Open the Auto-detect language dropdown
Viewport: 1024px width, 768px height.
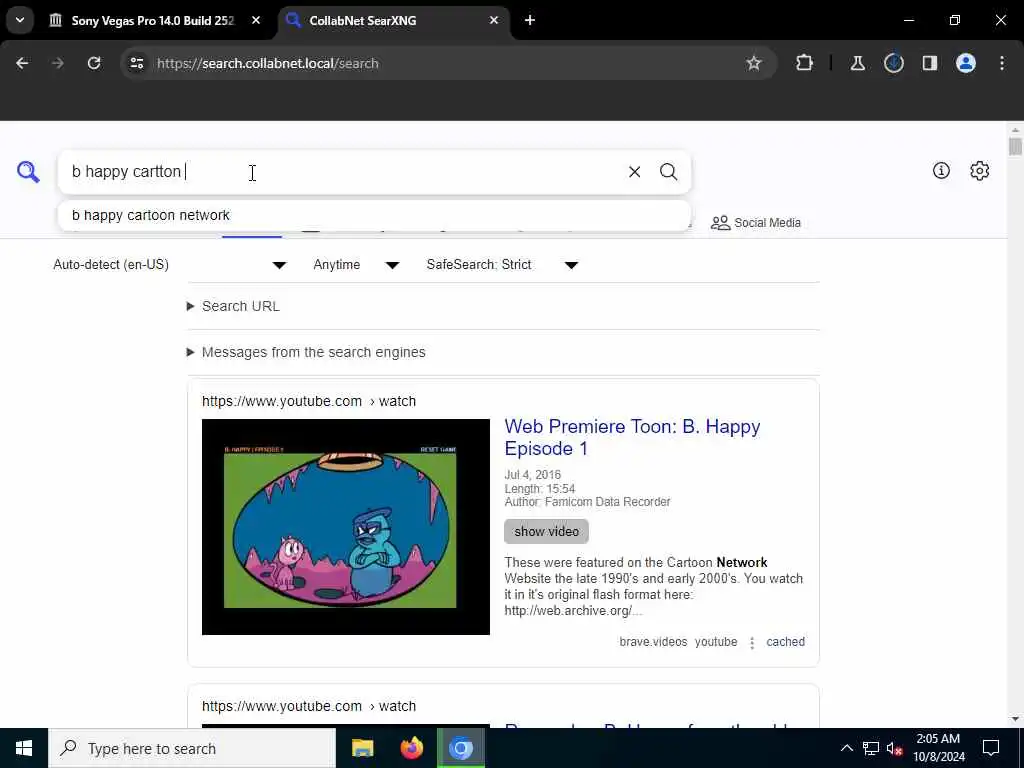click(170, 264)
